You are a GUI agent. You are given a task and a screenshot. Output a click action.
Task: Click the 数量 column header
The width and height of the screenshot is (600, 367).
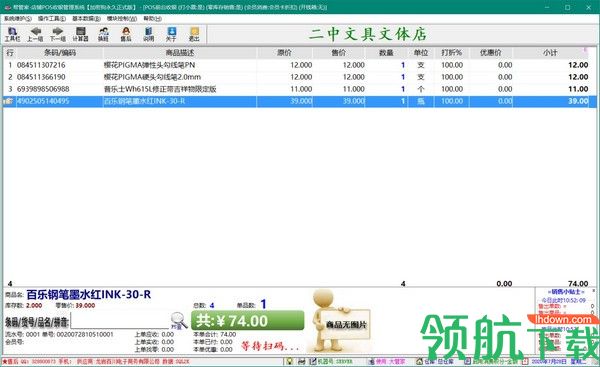[386, 53]
